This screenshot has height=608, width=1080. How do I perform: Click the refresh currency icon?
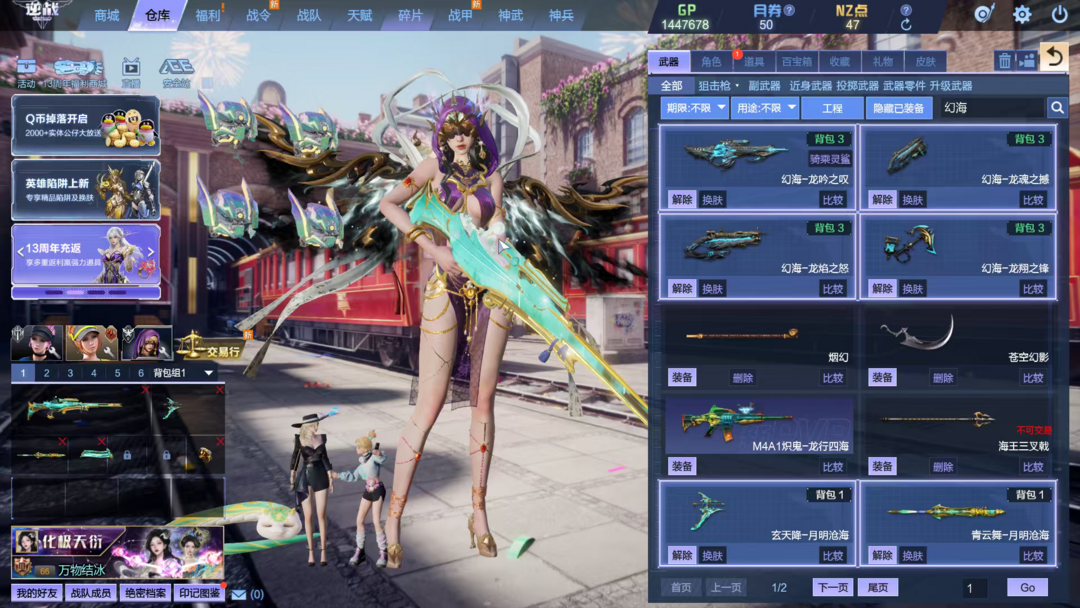pyautogui.click(x=906, y=25)
